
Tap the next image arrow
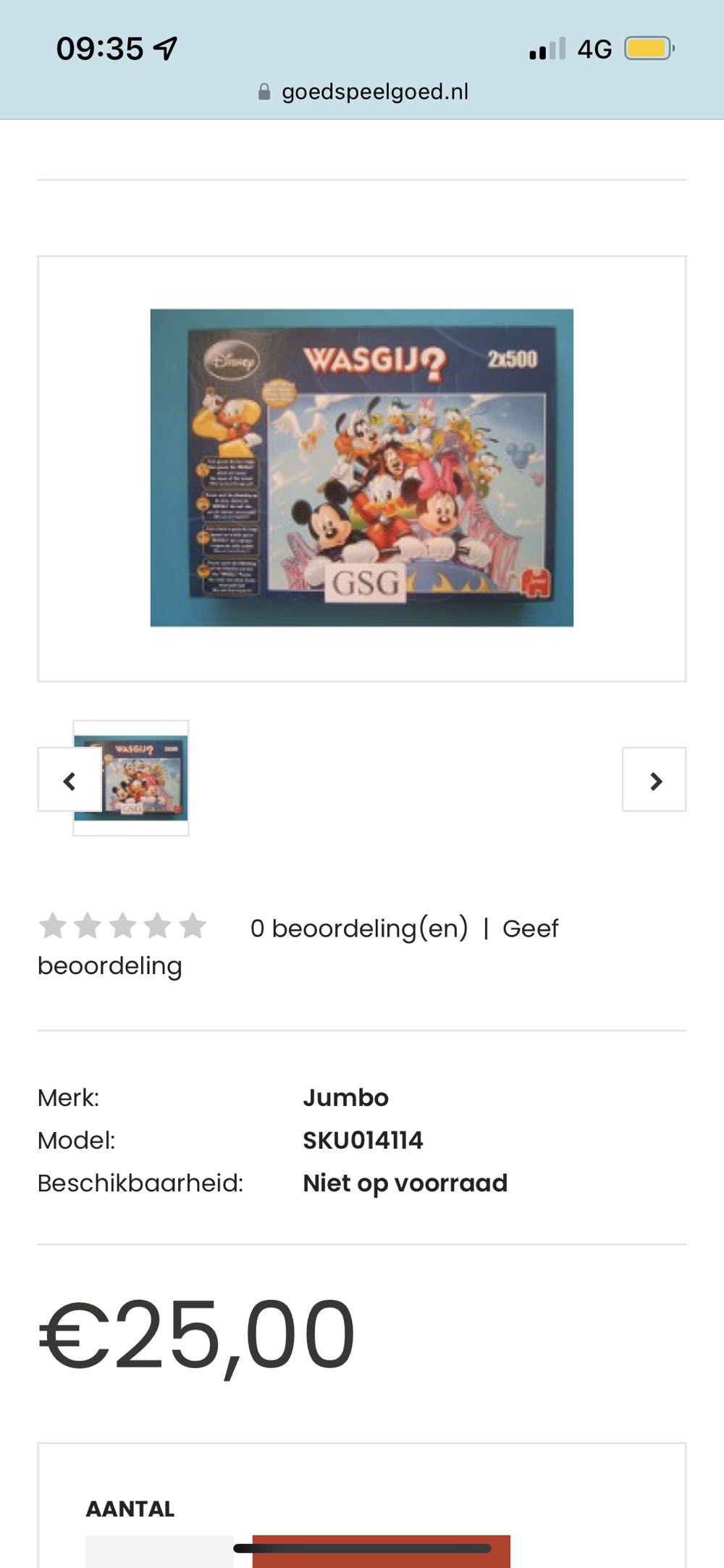(654, 780)
